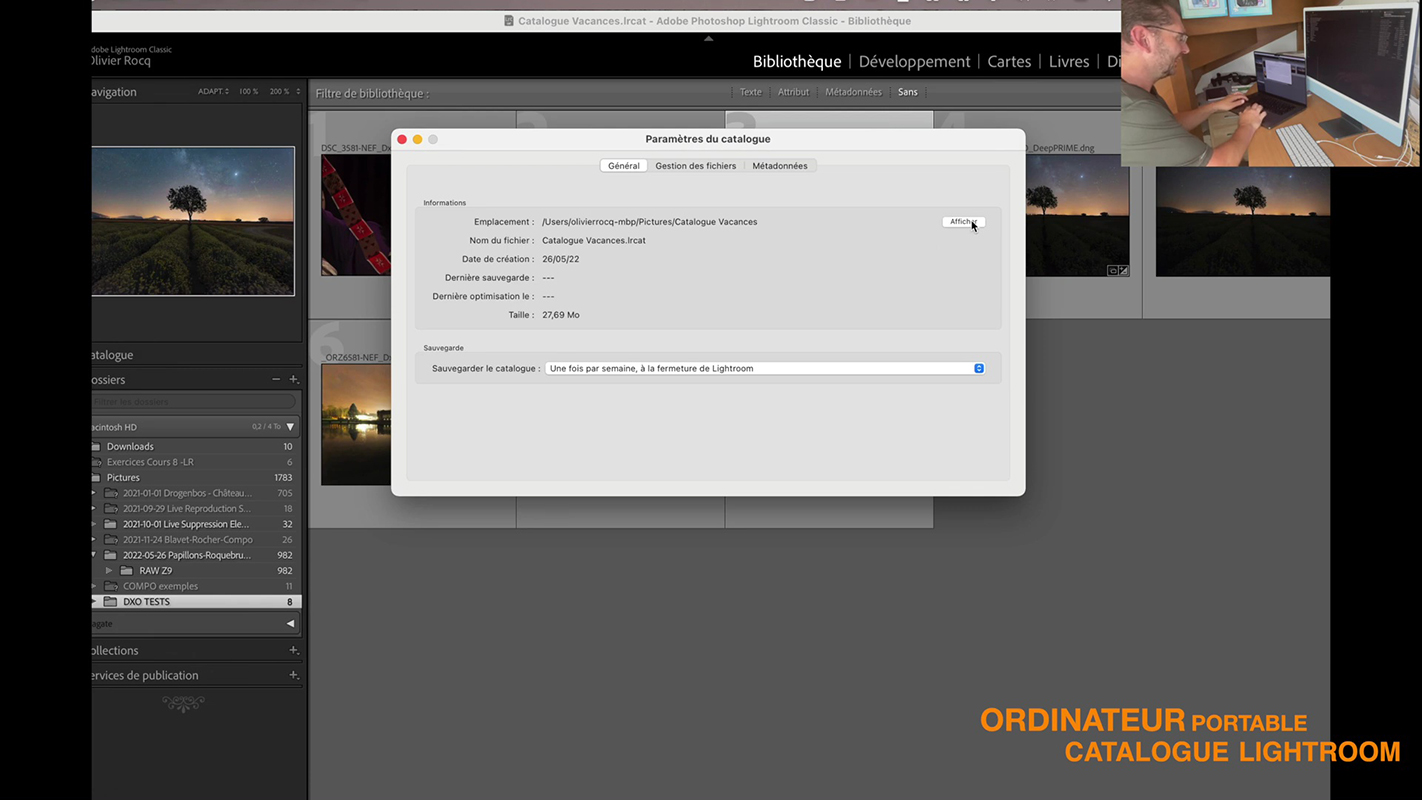Expand the RAW Z9 subfolder arrow
1422x800 pixels.
(x=109, y=571)
